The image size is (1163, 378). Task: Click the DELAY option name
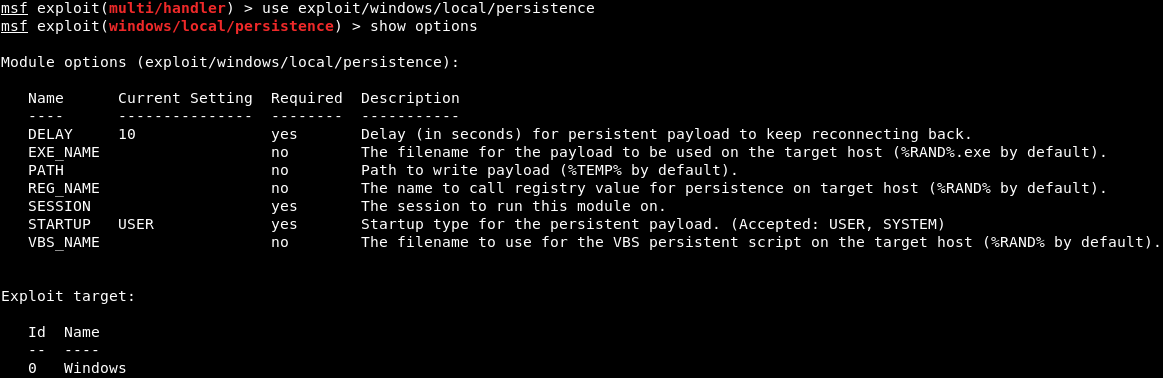[x=50, y=134]
